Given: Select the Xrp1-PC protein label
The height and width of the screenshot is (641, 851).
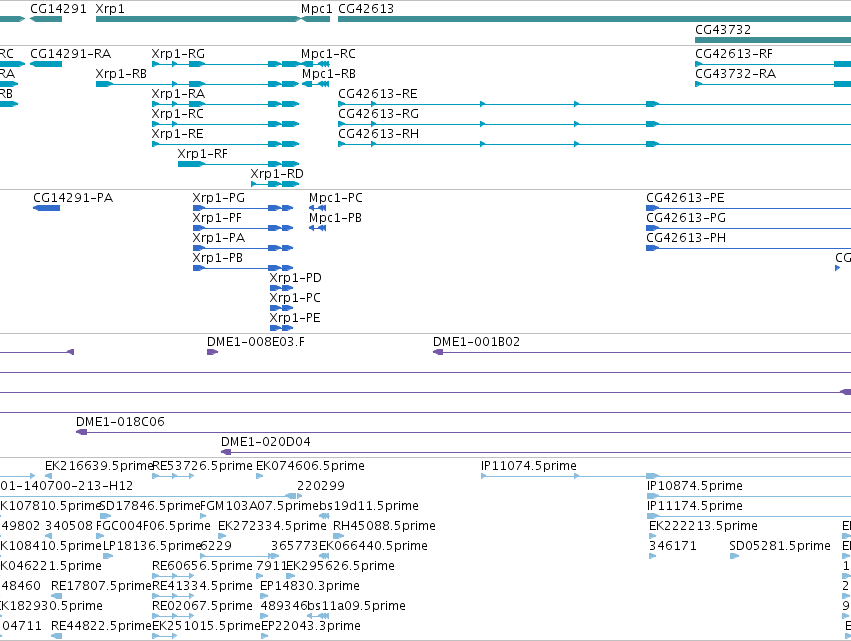Looking at the screenshot, I should 295,299.
